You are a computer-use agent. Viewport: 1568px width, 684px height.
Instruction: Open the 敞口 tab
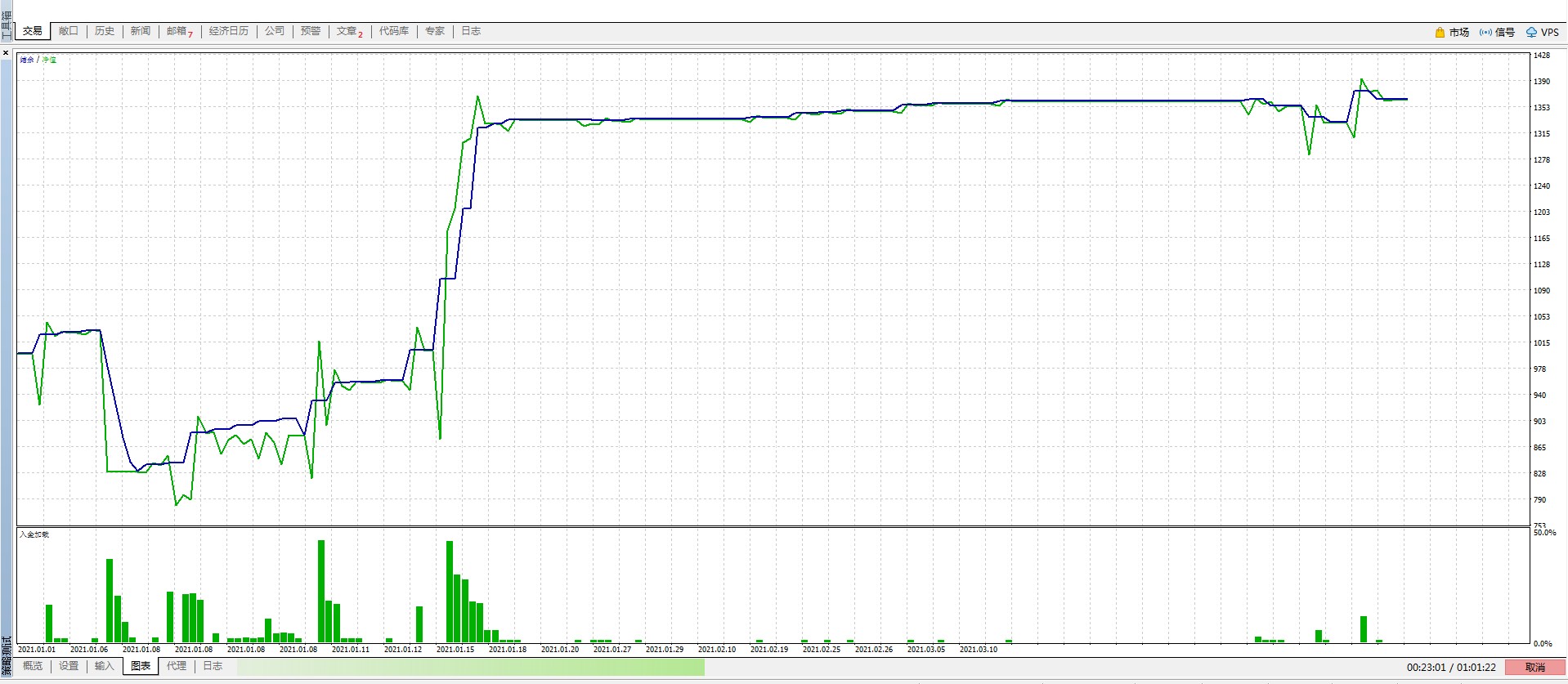(x=69, y=31)
